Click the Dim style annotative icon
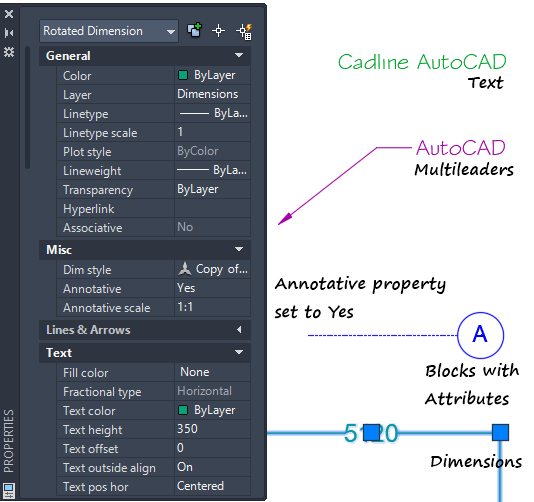This screenshot has width=534, height=502. pos(185,269)
